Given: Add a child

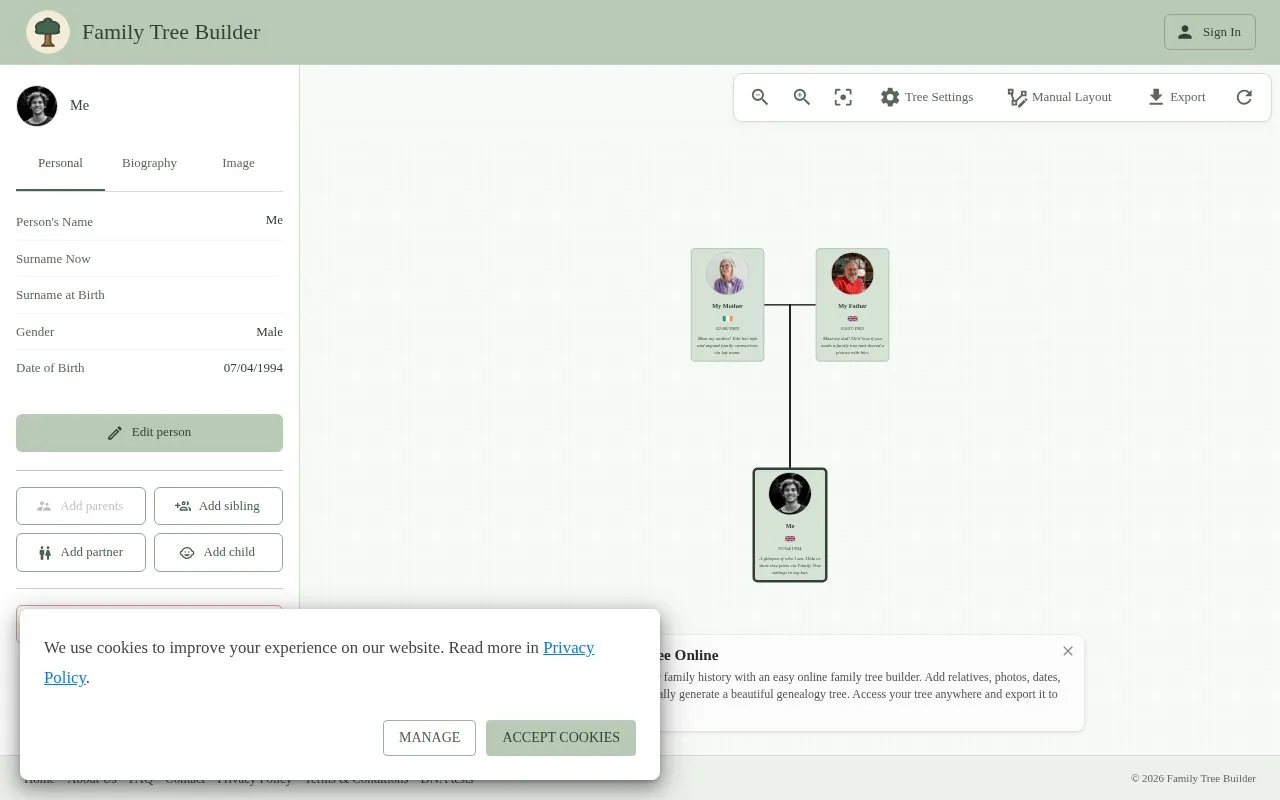Looking at the screenshot, I should click(x=218, y=552).
